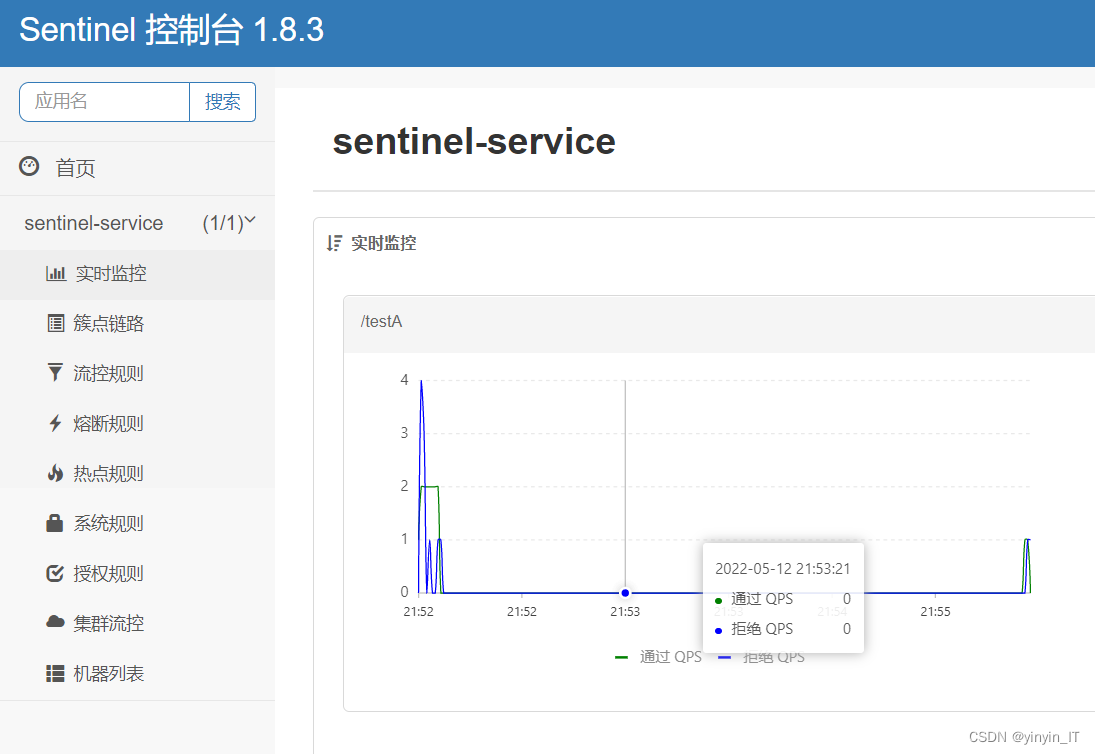The image size is (1095, 754).
Task: Click the sort icon next to 实时监控 panel title
Action: point(335,243)
